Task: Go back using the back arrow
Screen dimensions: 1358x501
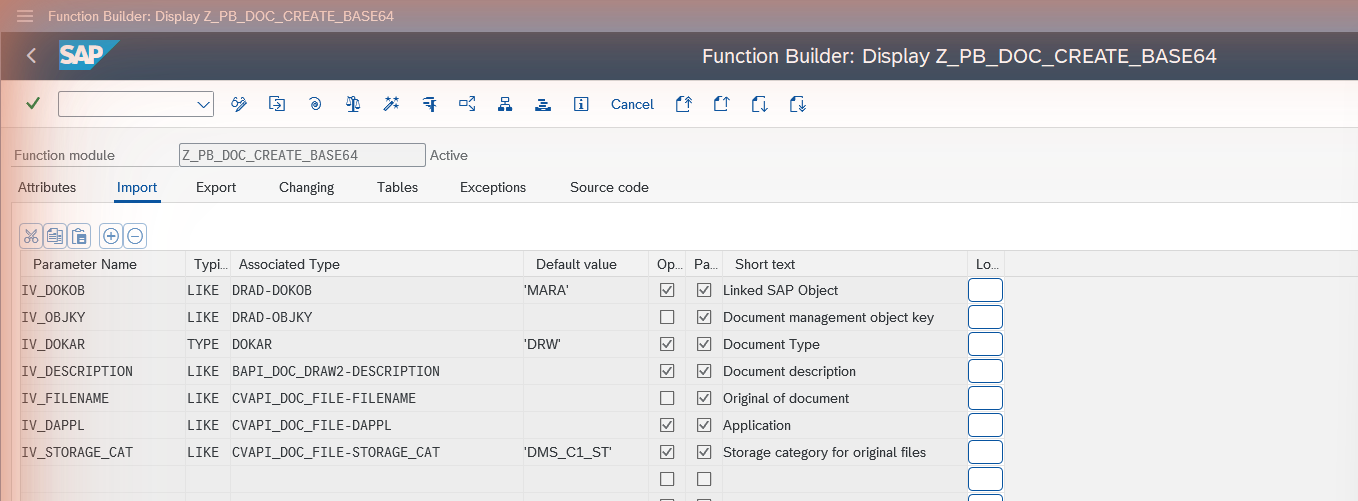Action: [x=31, y=56]
